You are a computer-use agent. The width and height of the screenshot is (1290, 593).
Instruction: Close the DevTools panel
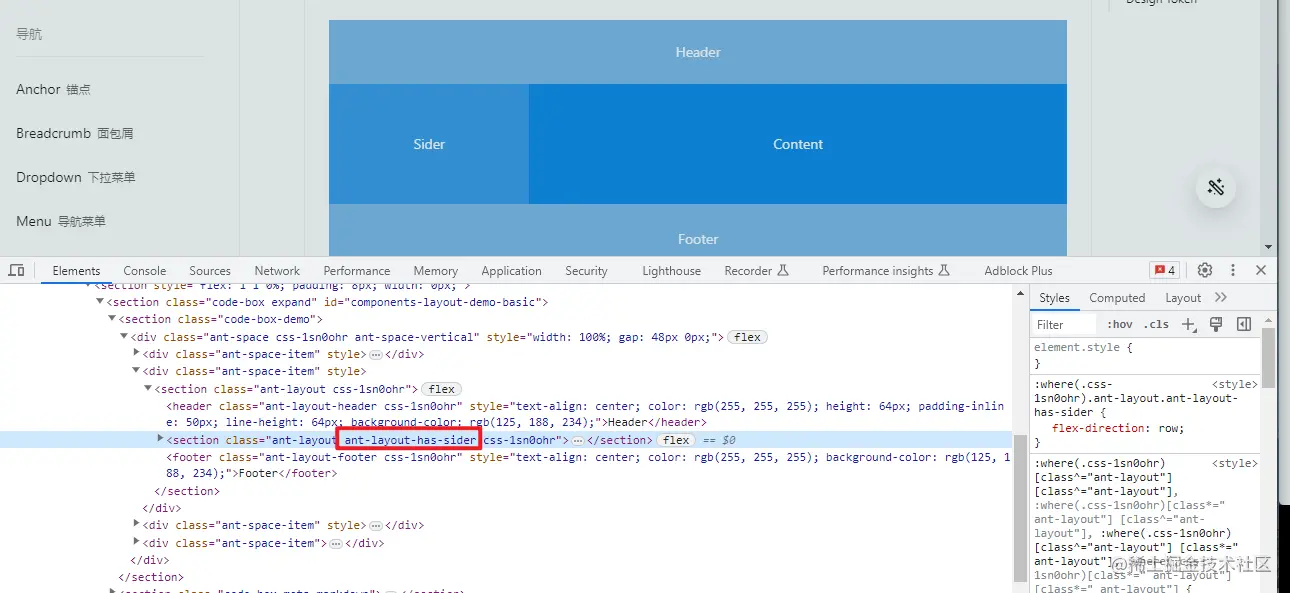pos(1261,270)
